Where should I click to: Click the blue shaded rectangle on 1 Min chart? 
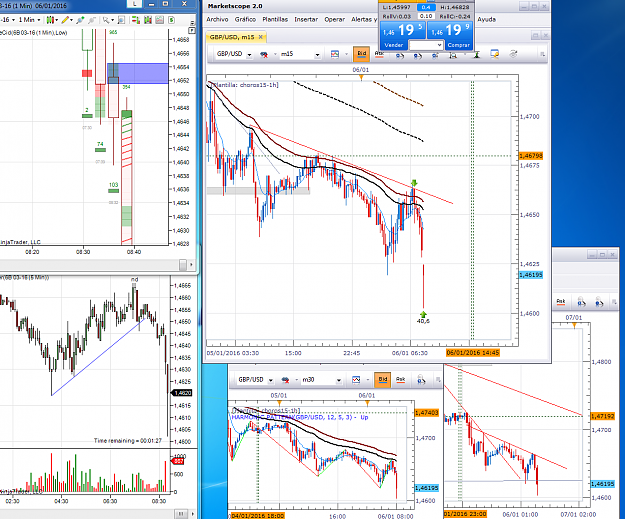click(138, 73)
